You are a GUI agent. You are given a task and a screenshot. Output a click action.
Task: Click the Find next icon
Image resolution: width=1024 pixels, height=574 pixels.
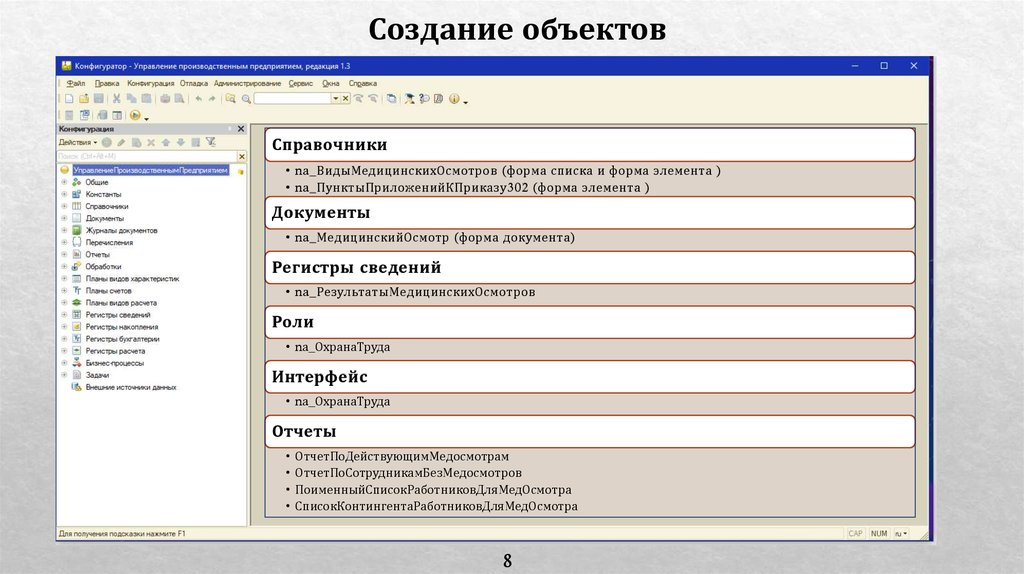coord(373,99)
